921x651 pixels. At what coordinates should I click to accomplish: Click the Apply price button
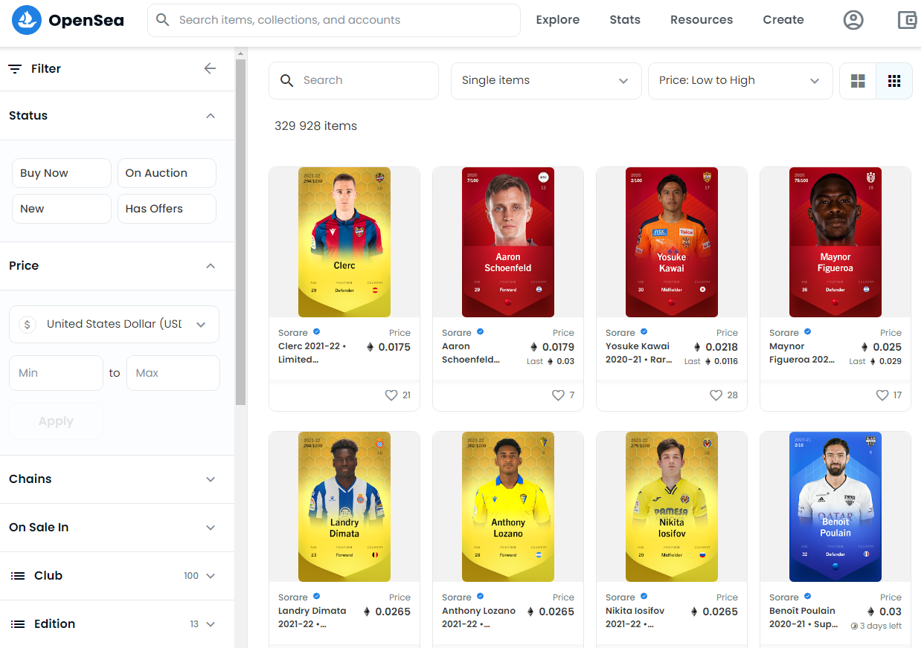click(56, 421)
